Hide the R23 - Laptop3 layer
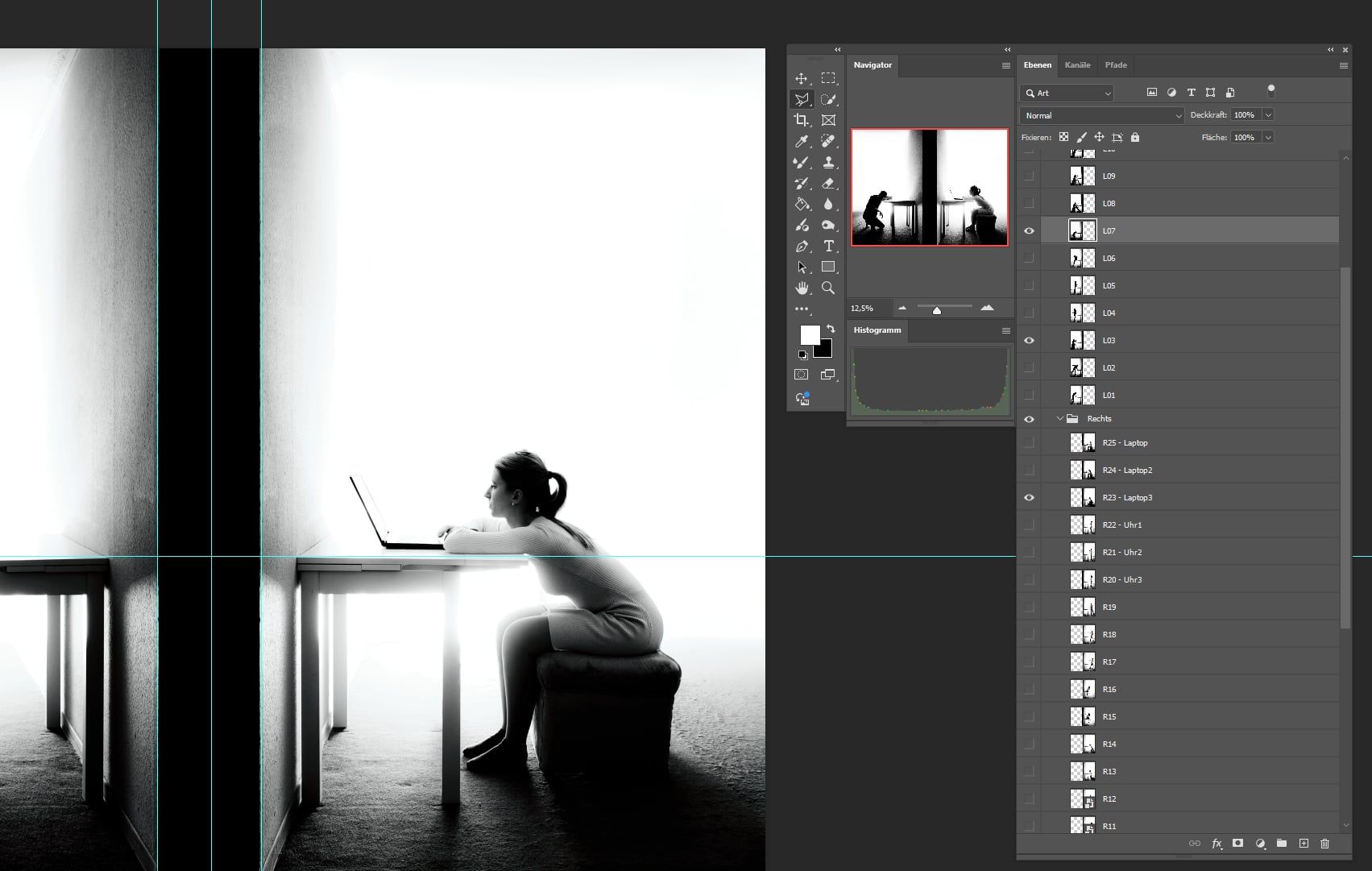The height and width of the screenshot is (871, 1372). pos(1029,498)
